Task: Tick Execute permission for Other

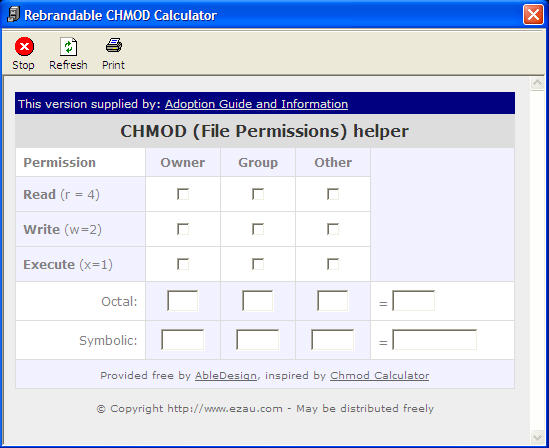Action: [x=333, y=264]
